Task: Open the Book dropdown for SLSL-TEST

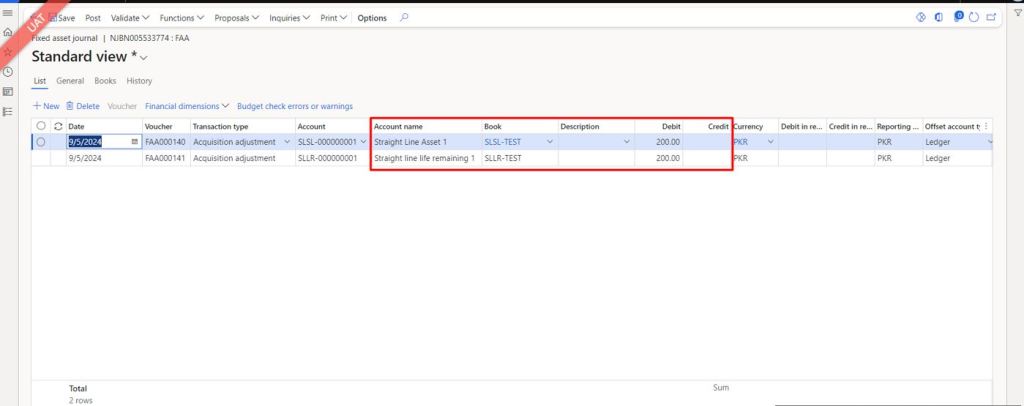Action: tap(549, 142)
